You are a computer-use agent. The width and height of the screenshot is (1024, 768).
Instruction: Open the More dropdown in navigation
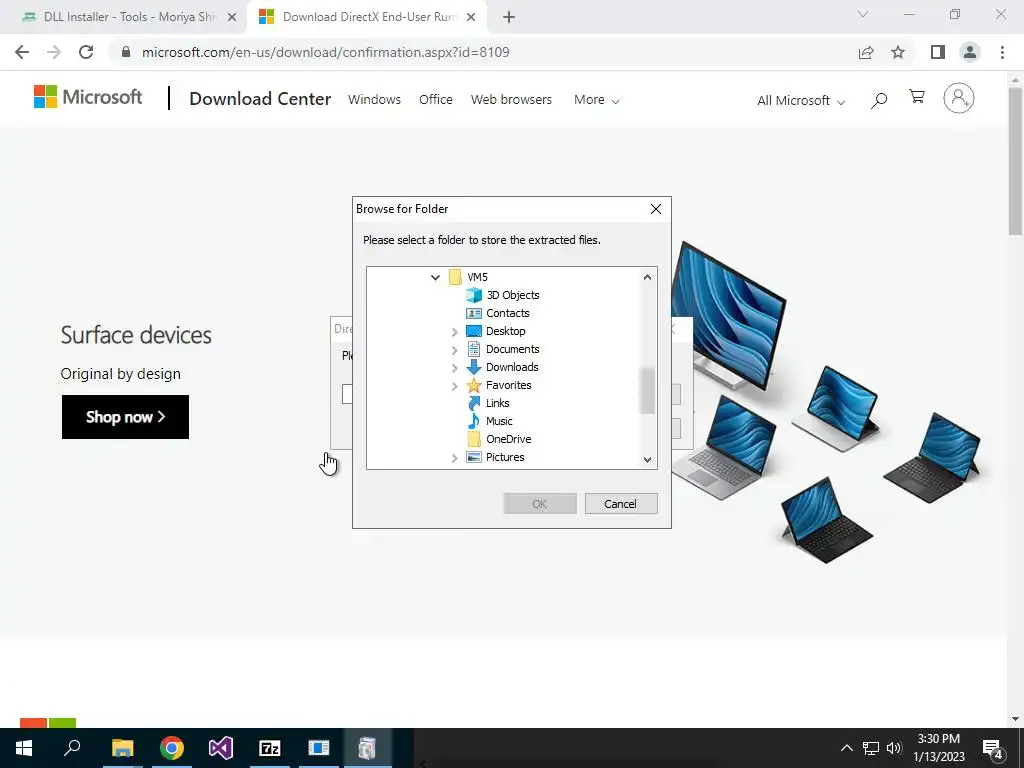coord(596,100)
